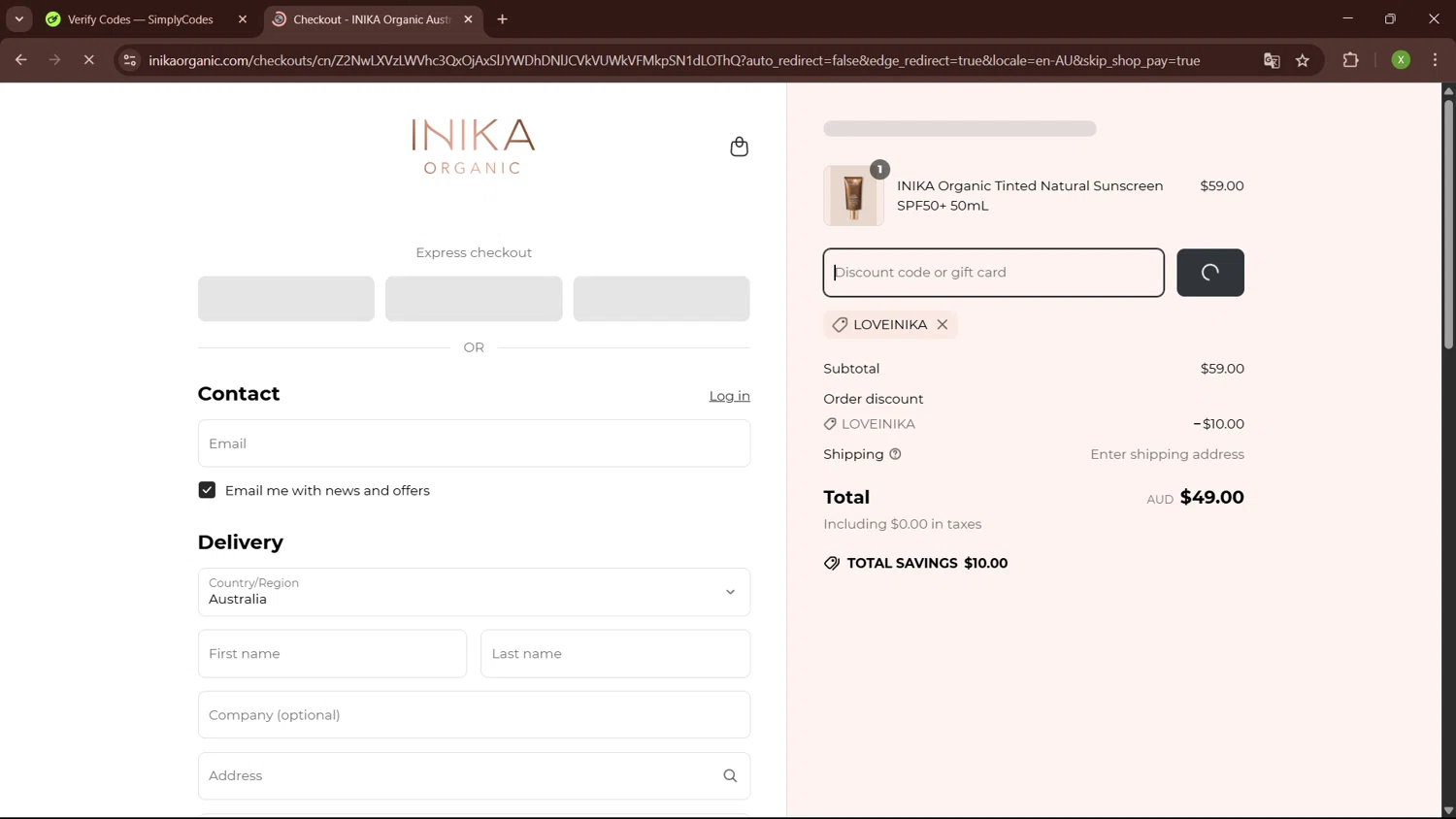Click the Total $49.00 amount
The width and height of the screenshot is (1456, 819).
(x=1211, y=498)
